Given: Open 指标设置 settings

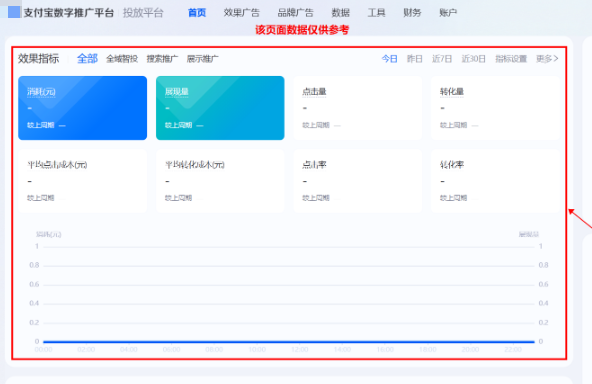Looking at the screenshot, I should click(x=511, y=59).
